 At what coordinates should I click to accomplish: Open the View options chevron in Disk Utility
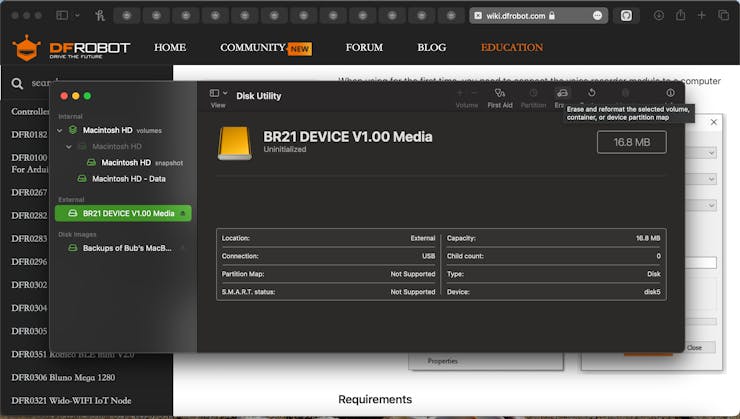click(225, 93)
